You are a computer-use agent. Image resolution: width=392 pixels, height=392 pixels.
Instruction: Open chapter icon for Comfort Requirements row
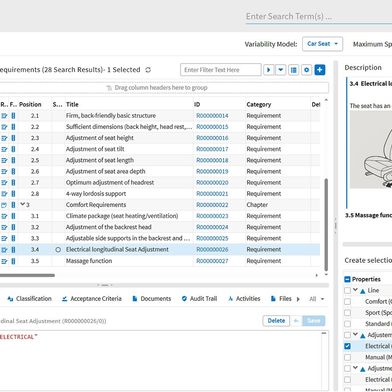coord(4,205)
